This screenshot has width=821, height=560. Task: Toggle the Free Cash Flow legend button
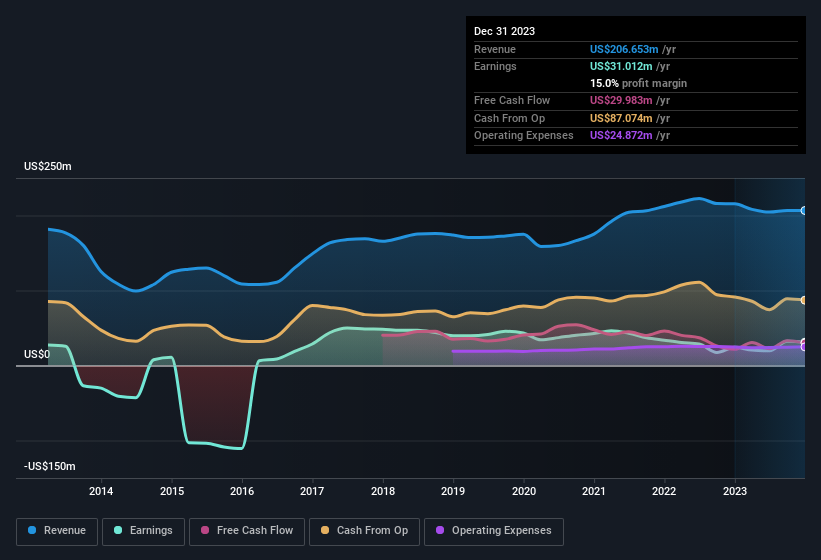[x=247, y=531]
